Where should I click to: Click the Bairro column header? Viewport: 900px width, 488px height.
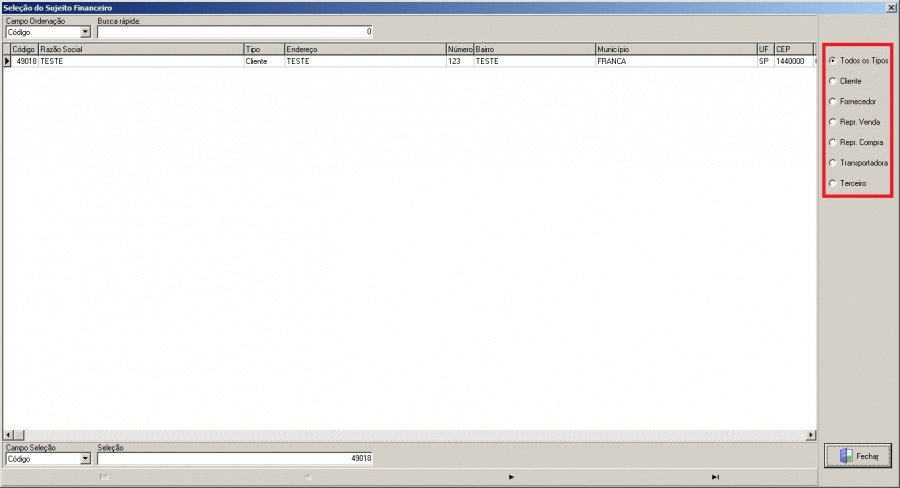[535, 49]
